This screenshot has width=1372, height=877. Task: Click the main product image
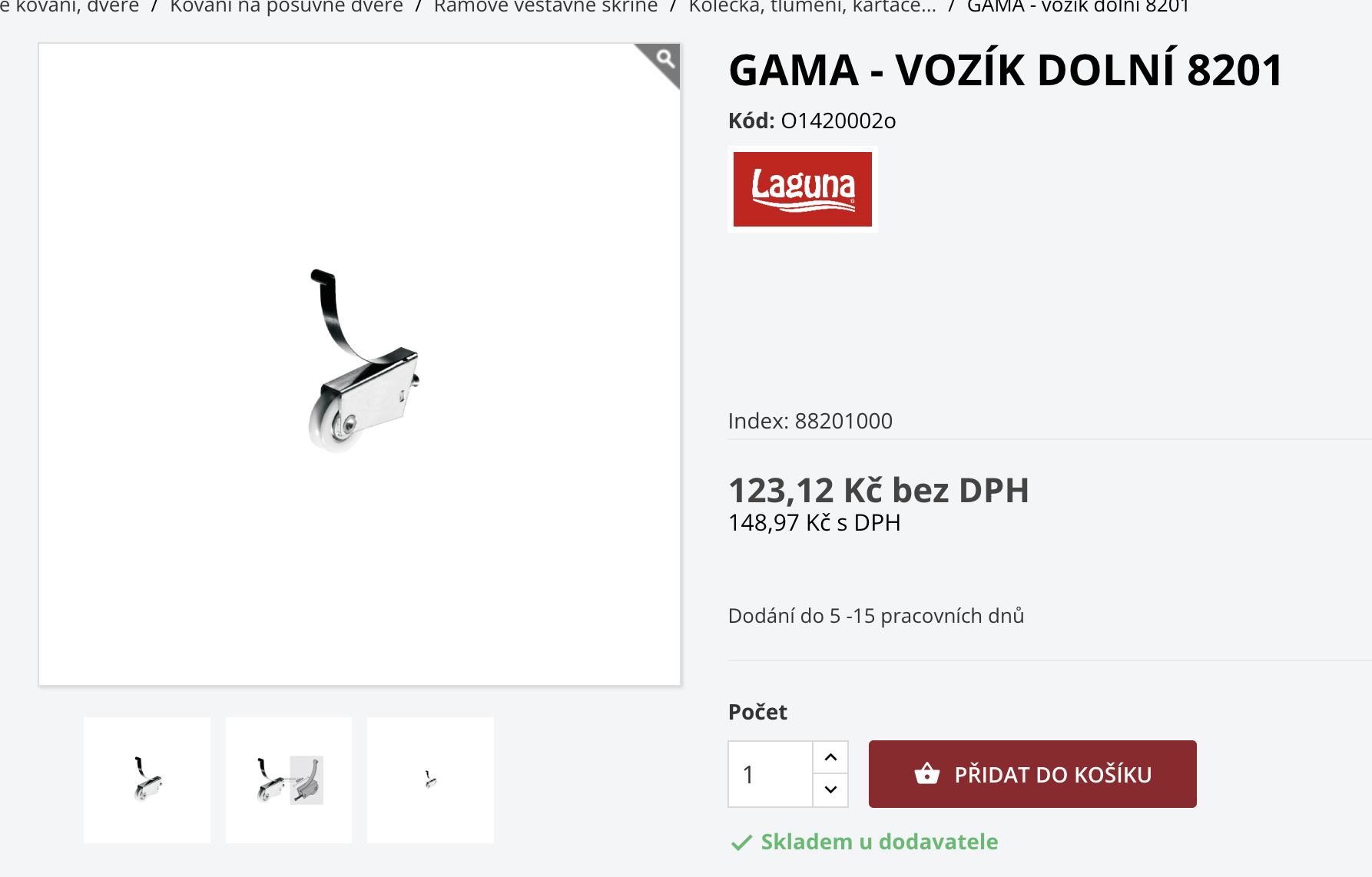coord(360,364)
